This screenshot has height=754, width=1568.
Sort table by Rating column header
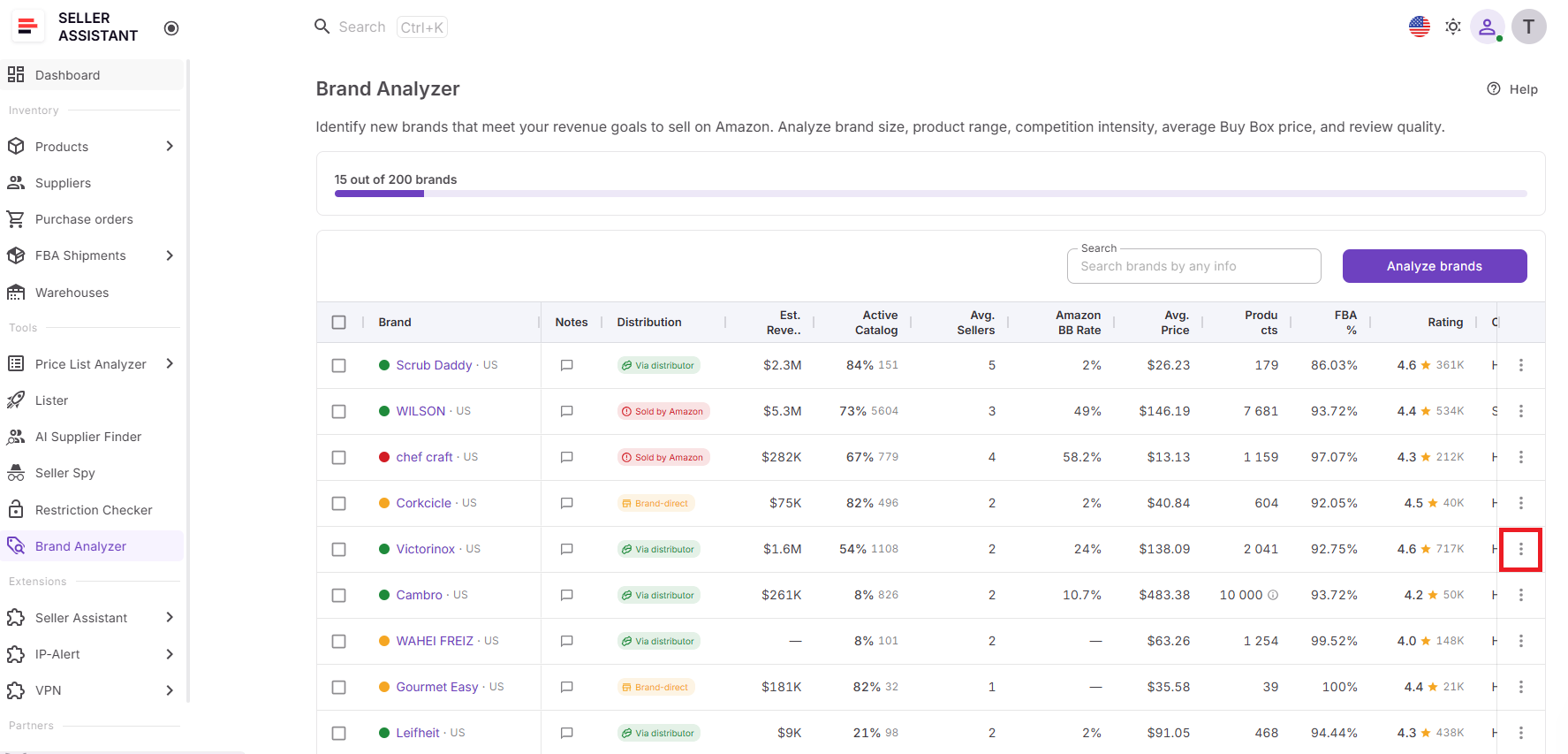(x=1445, y=323)
